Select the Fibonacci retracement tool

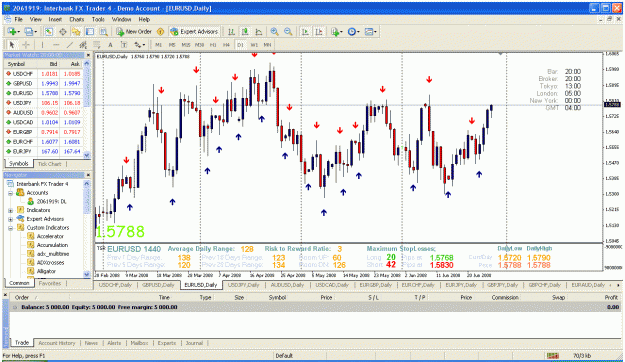point(96,45)
